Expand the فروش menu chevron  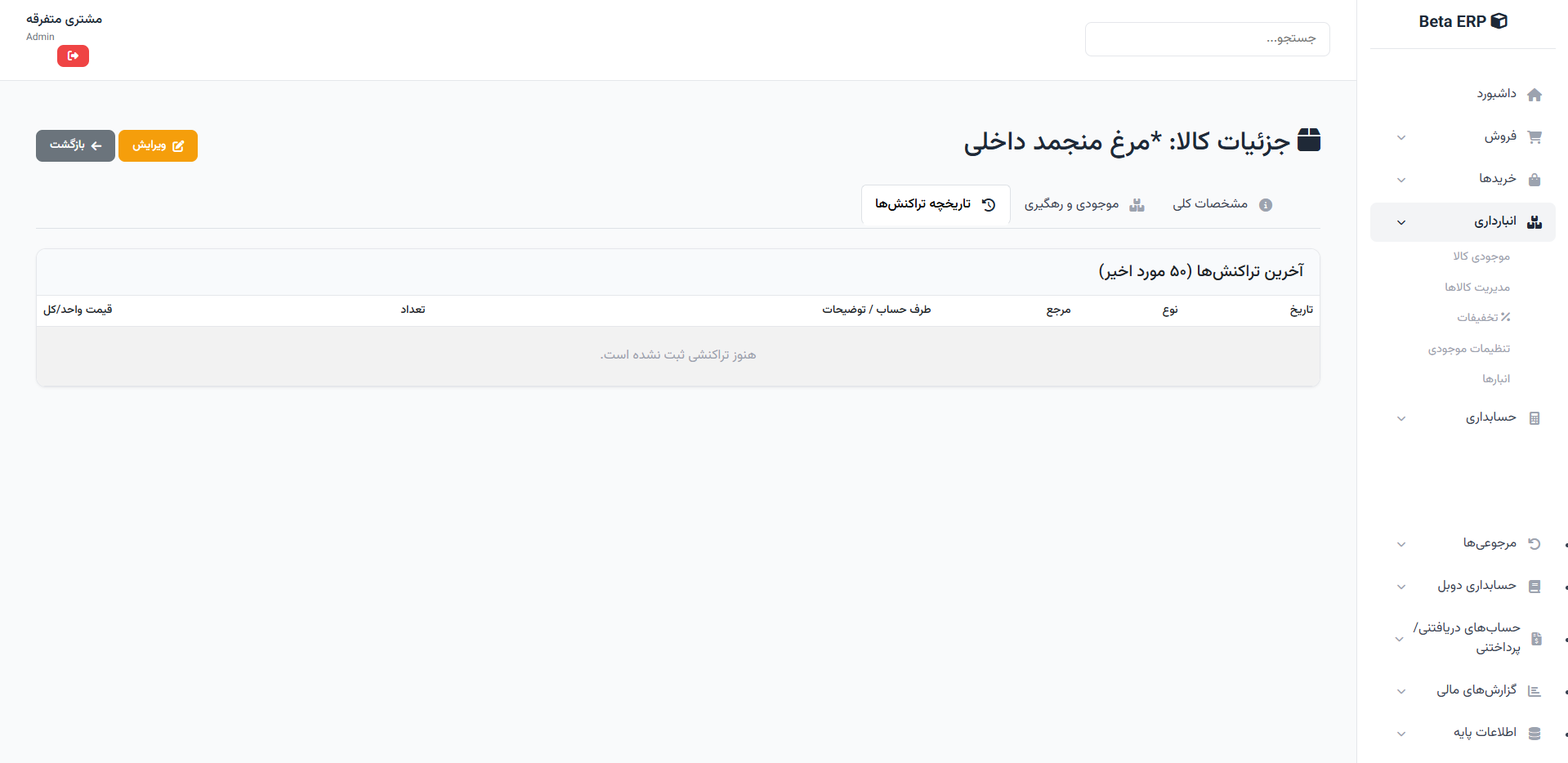1401,137
